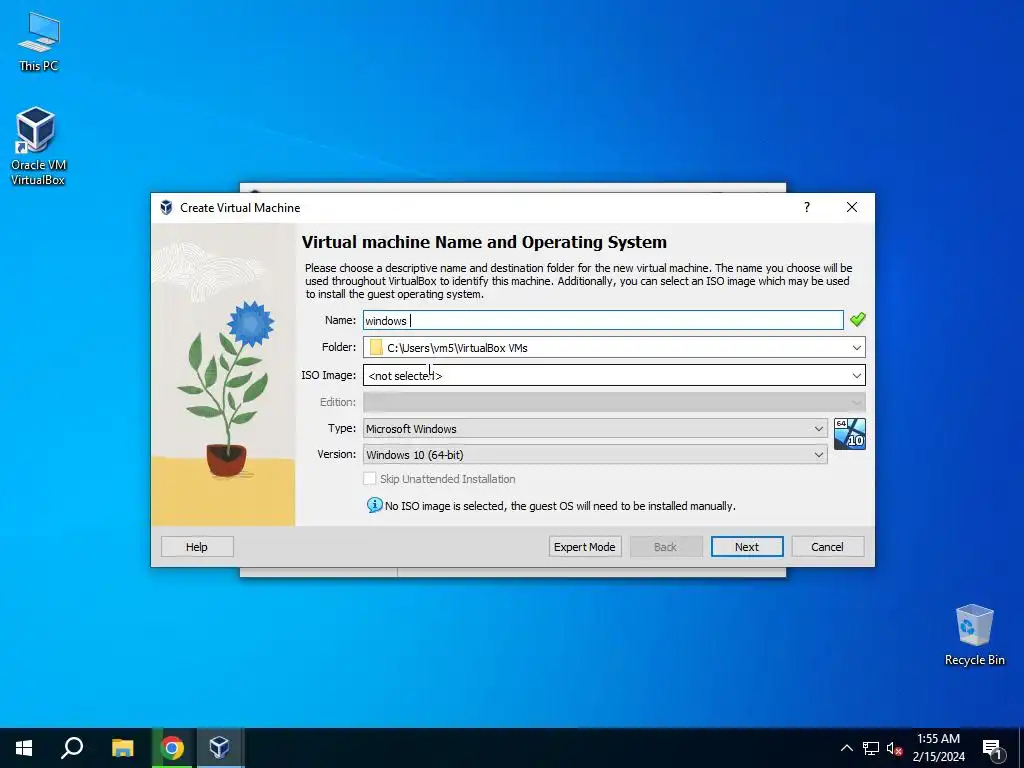
Task: Expand the Folder dropdown arrow
Action: coord(856,347)
